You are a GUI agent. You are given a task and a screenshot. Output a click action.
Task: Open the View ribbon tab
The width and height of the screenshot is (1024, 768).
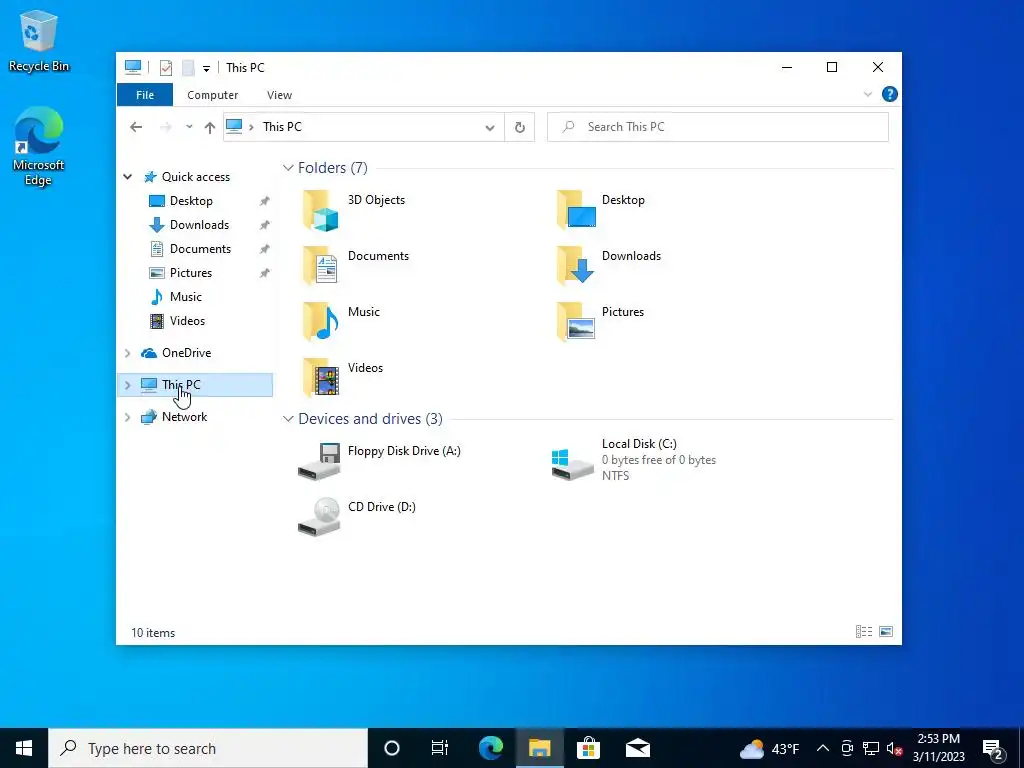click(x=279, y=95)
